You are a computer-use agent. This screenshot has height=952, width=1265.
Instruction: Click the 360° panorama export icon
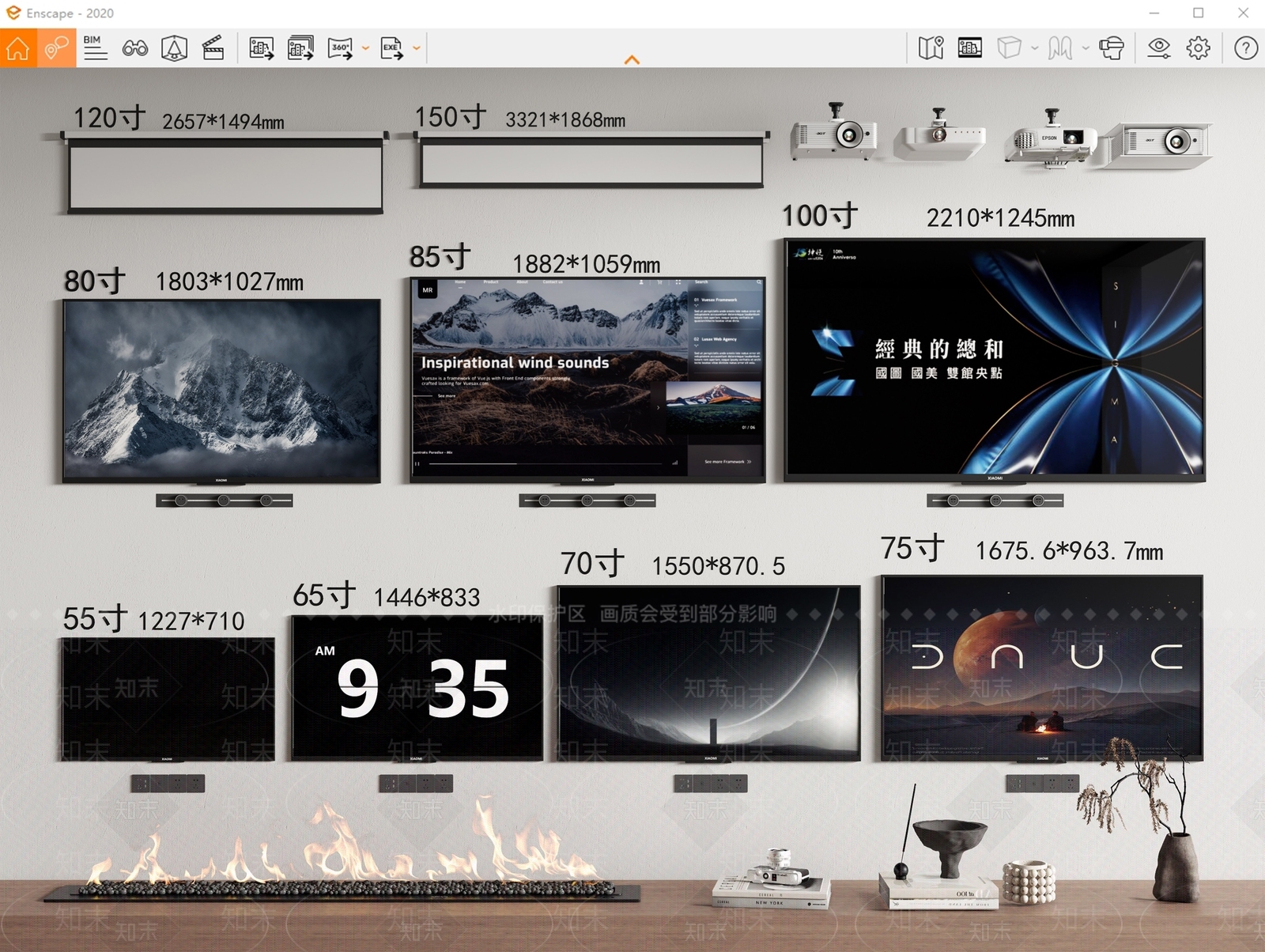tap(340, 48)
